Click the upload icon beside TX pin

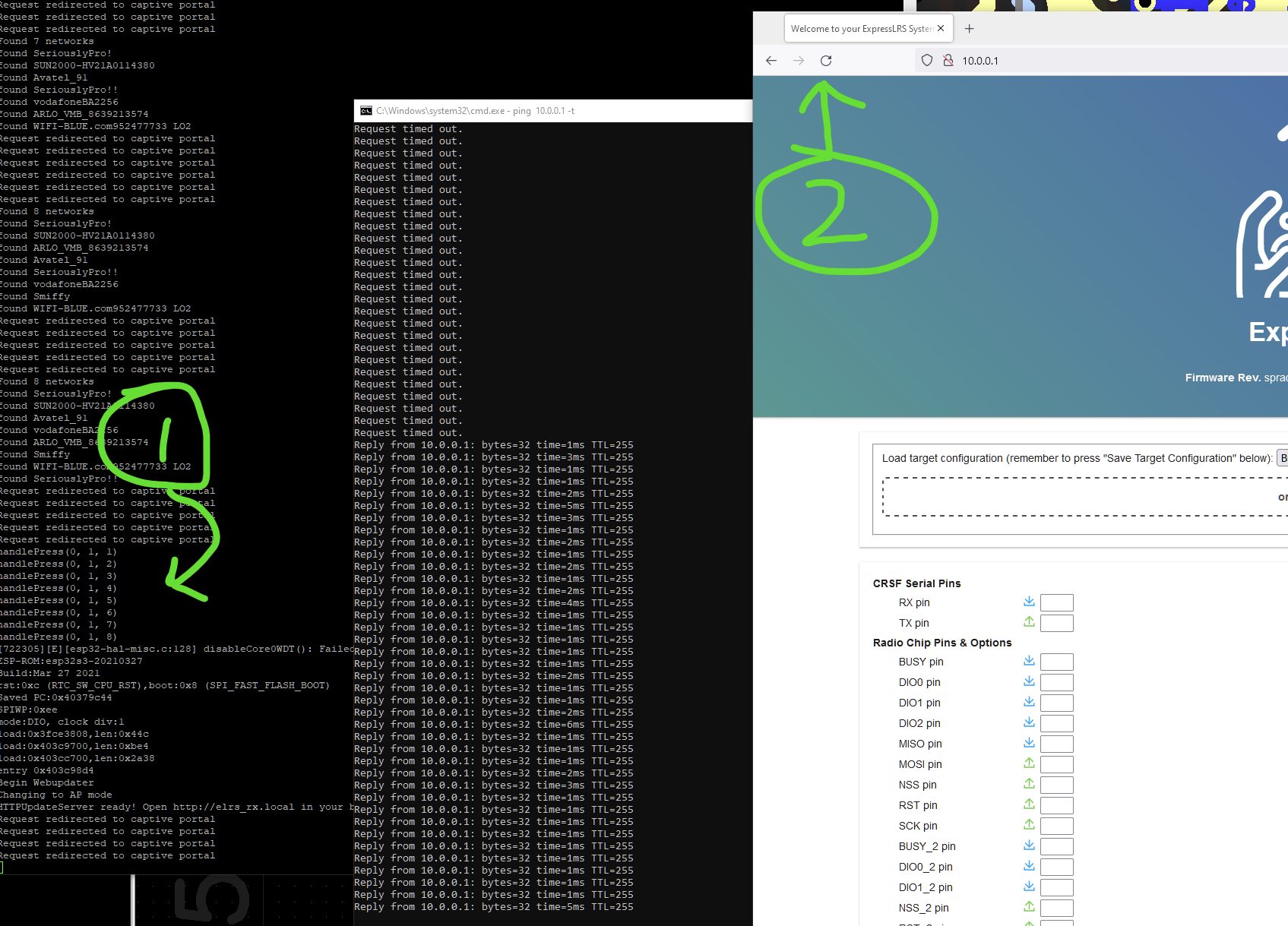[1029, 623]
